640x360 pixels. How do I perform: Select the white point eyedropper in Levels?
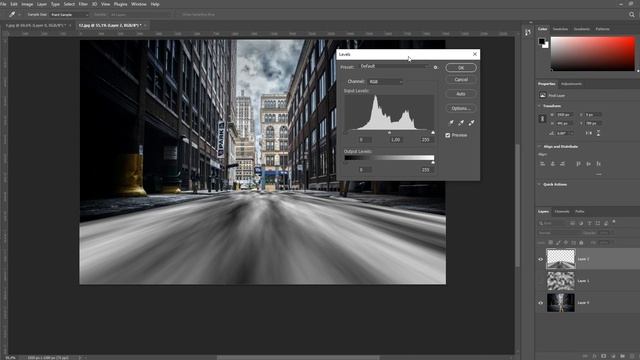pos(471,122)
